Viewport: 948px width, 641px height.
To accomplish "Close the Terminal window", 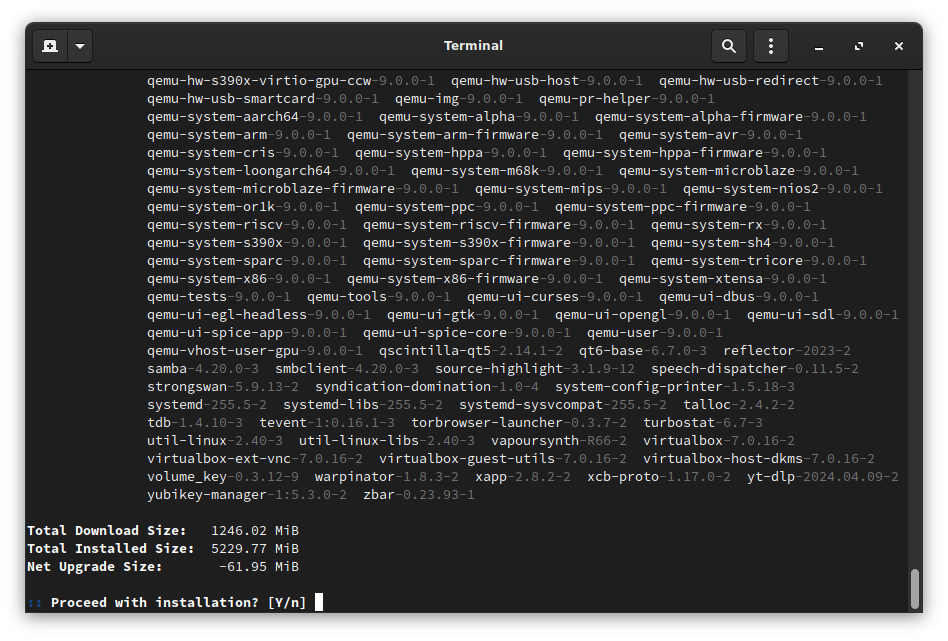I will 899,46.
